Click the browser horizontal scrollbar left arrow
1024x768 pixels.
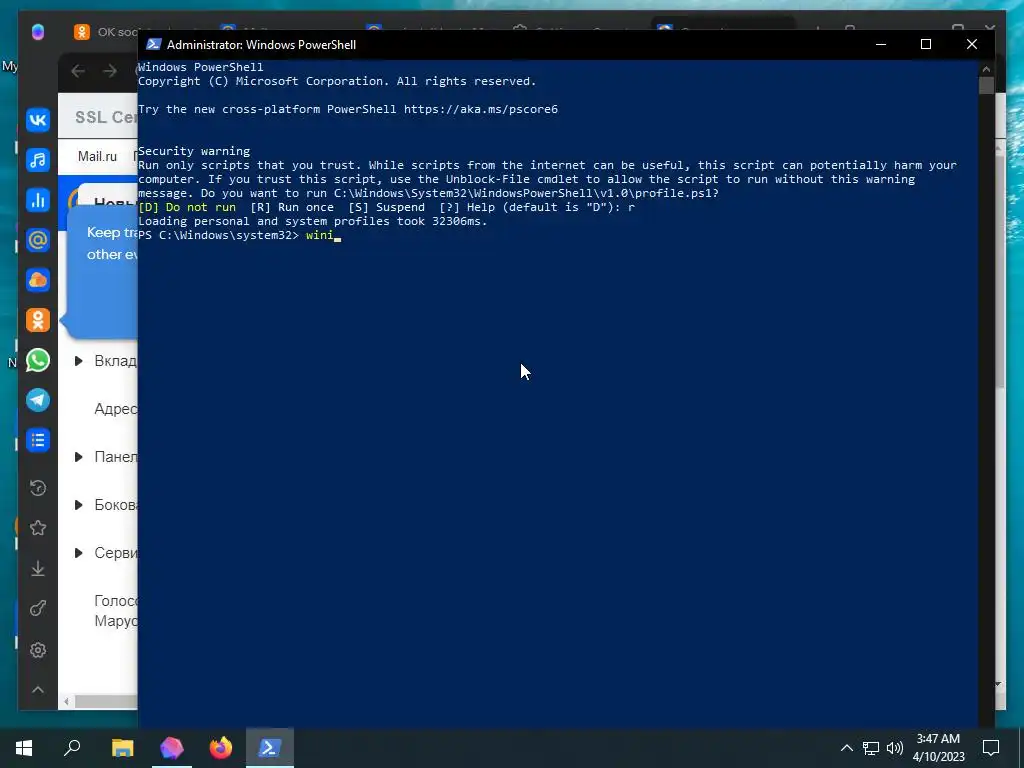66,702
